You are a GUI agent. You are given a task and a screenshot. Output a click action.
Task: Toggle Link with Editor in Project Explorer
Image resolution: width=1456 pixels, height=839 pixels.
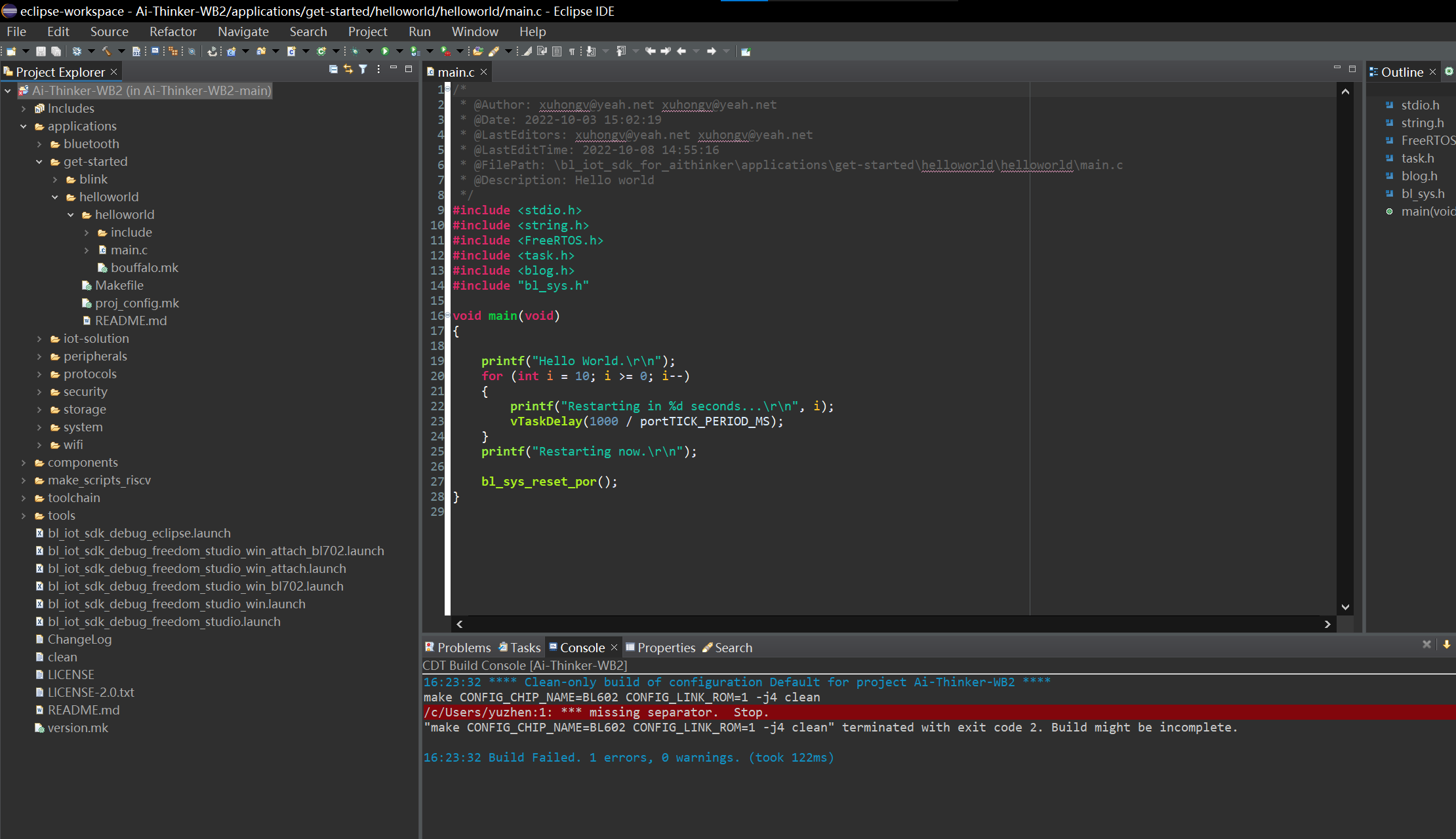(x=348, y=69)
